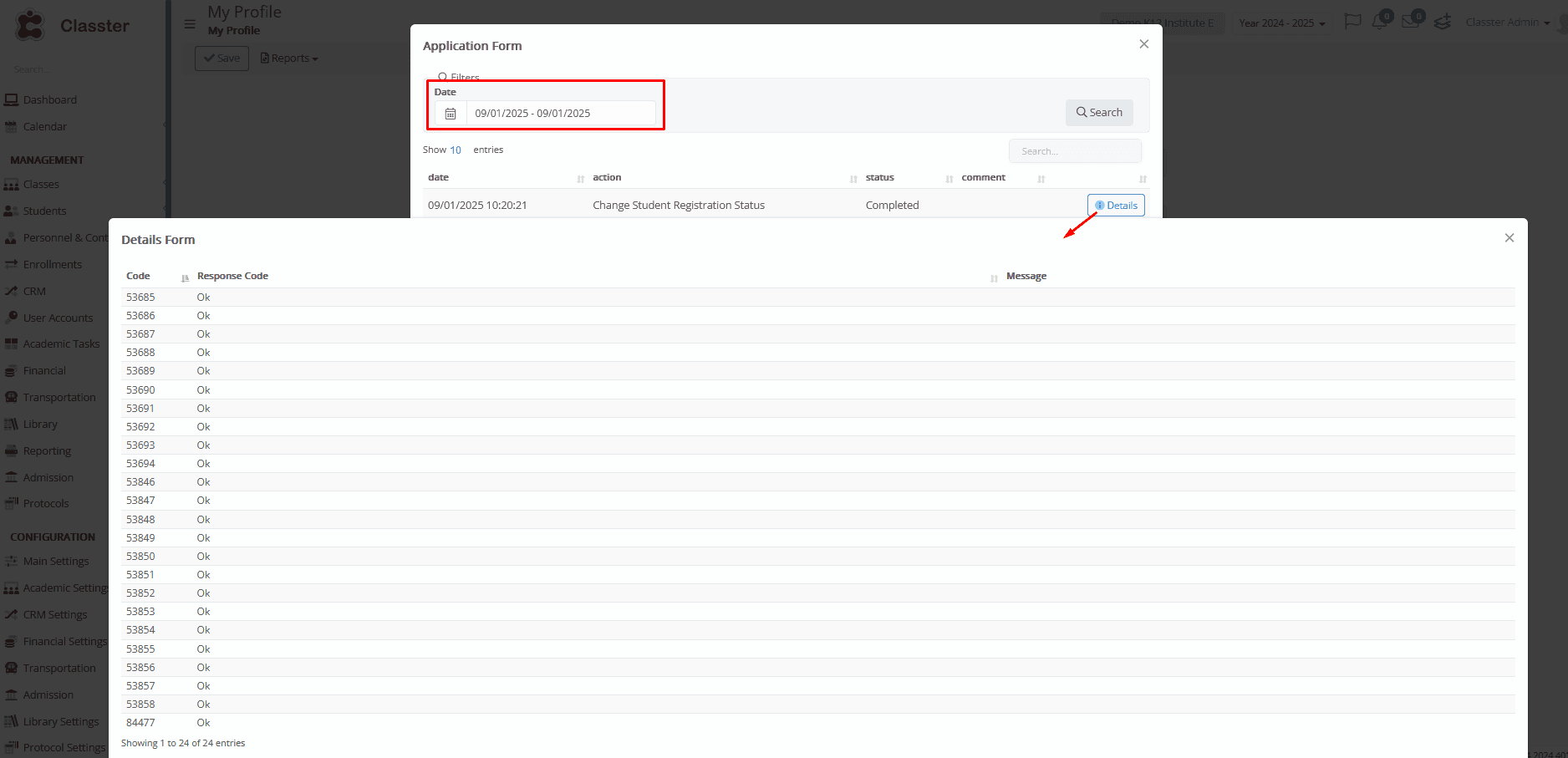The height and width of the screenshot is (758, 1568).
Task: Click the Protocols sidebar icon
Action: click(11, 503)
